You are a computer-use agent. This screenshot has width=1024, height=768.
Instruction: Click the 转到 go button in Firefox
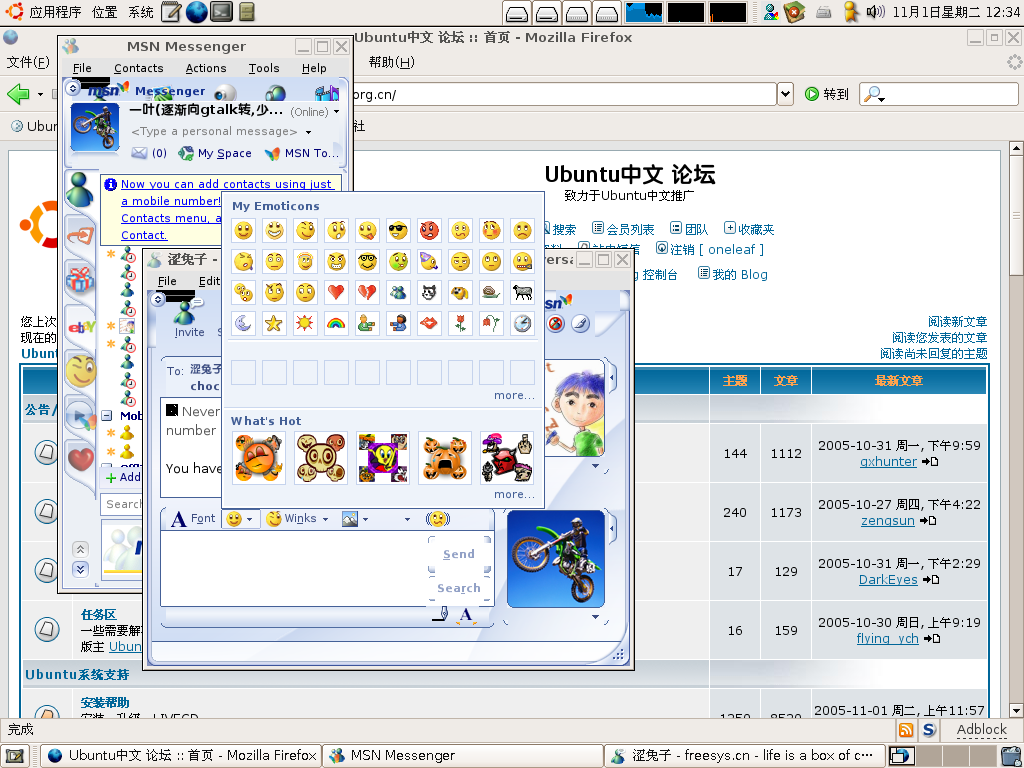(827, 94)
